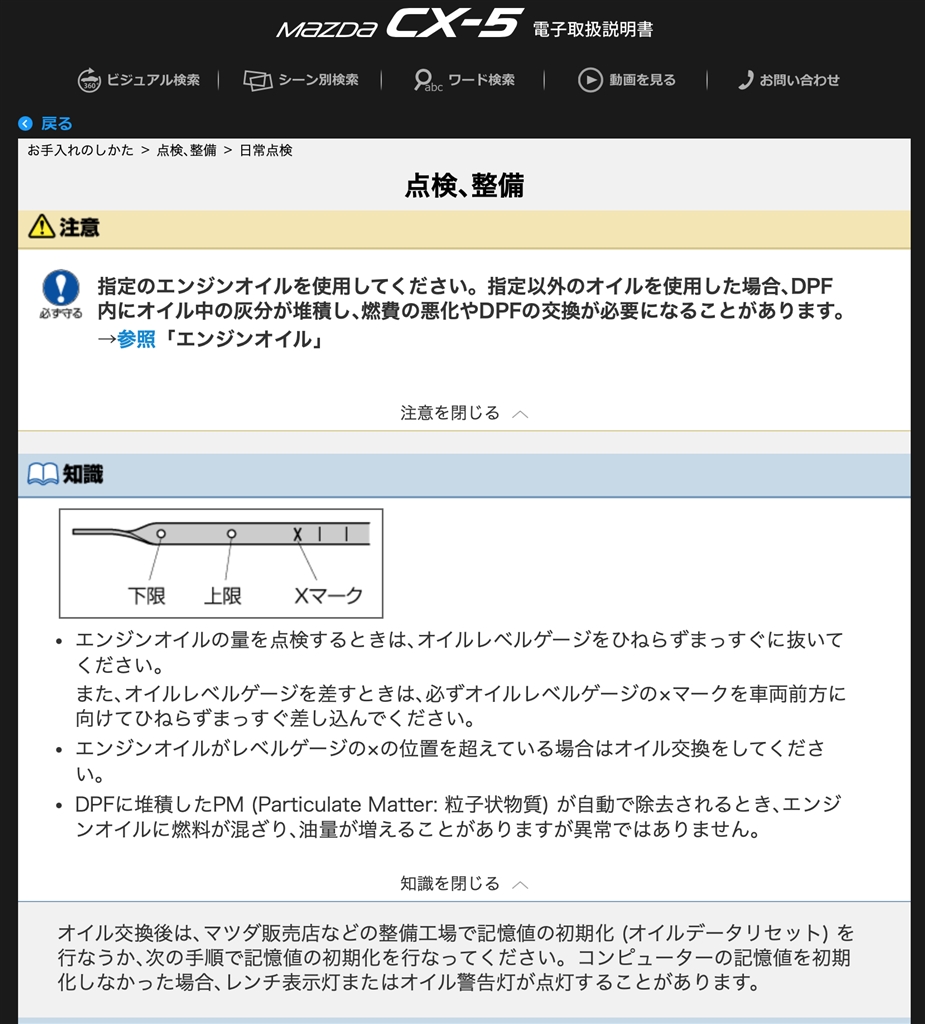This screenshot has height=1024, width=925.
Task: Open シーン別検索 in the top menu
Action: [318, 80]
